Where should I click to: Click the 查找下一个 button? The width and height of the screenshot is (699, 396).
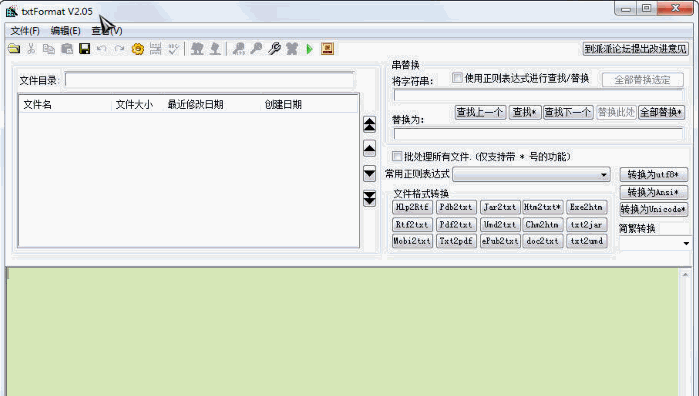coord(568,112)
